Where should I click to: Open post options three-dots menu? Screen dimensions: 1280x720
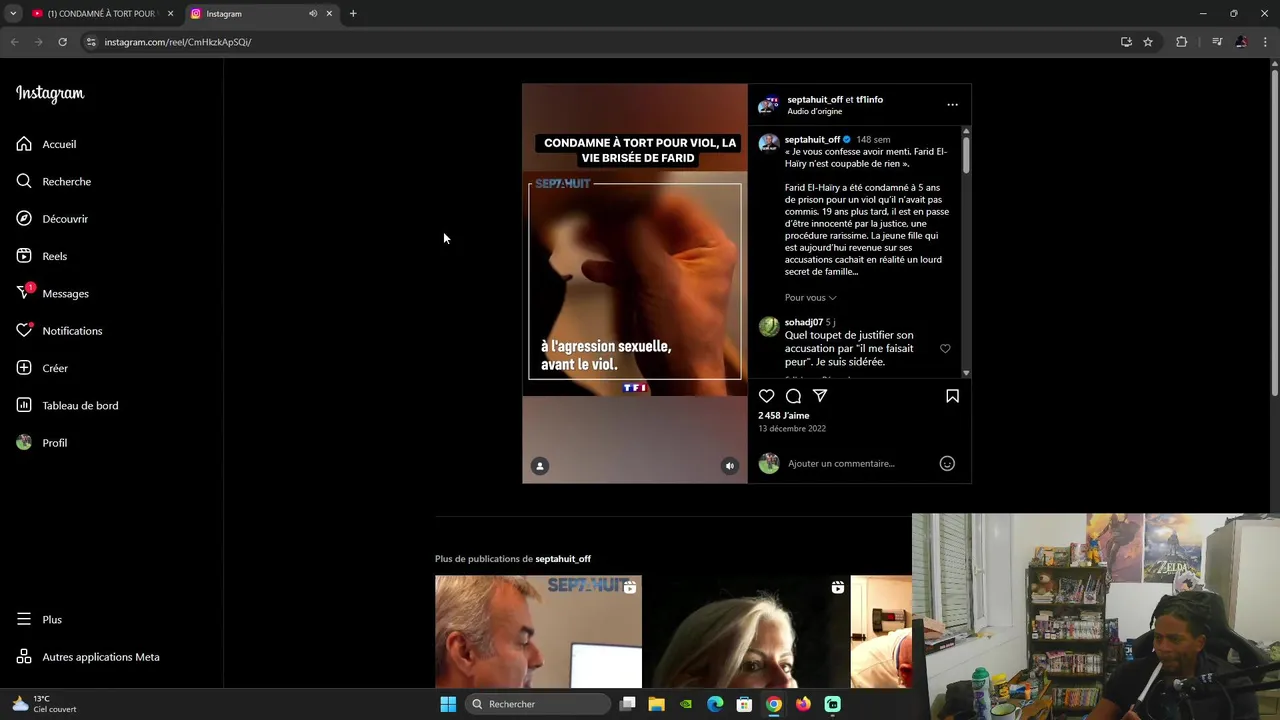tap(952, 104)
